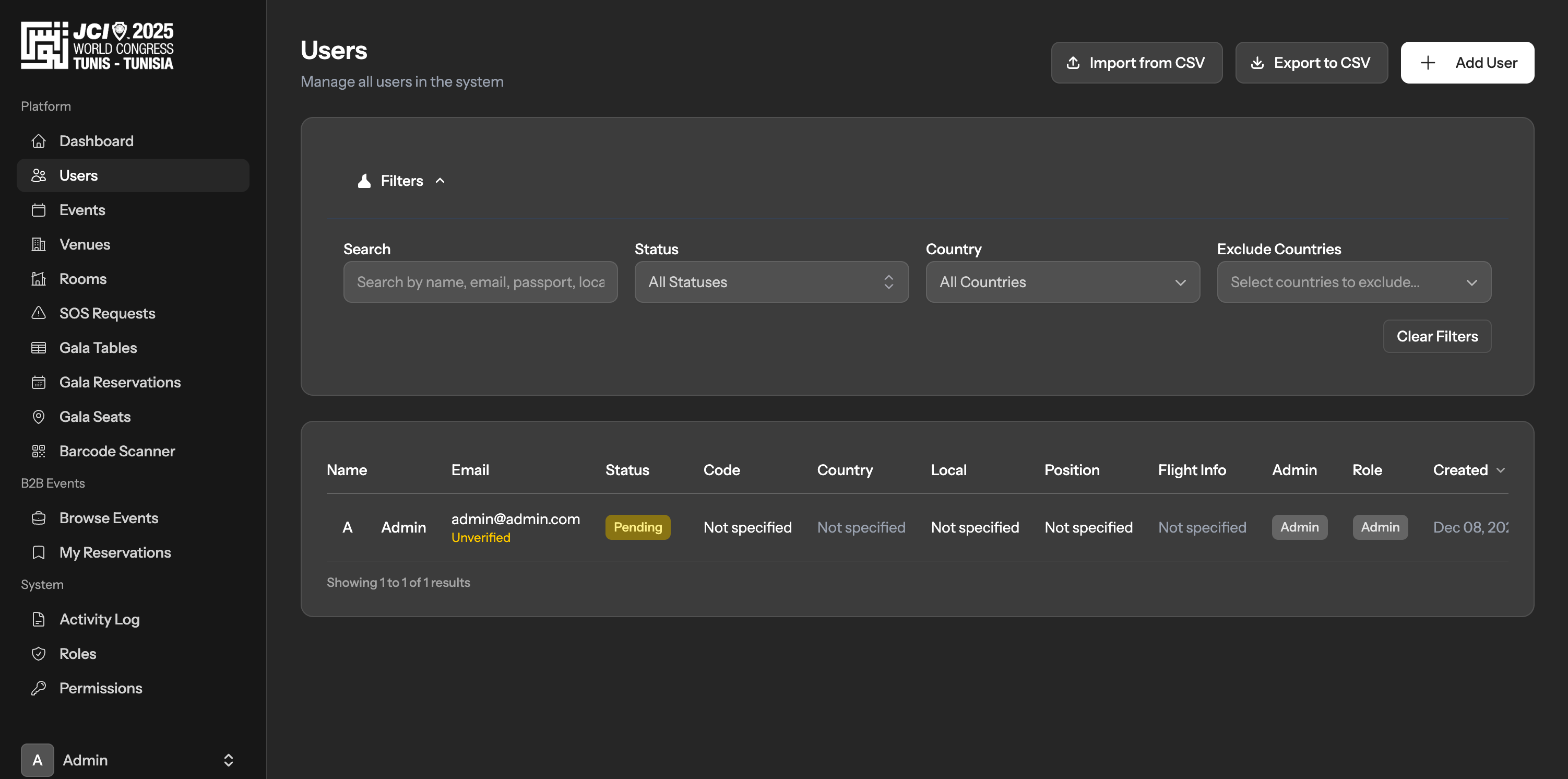Viewport: 1568px width, 779px height.
Task: Click the Barcode Scanner QR icon
Action: [x=38, y=451]
